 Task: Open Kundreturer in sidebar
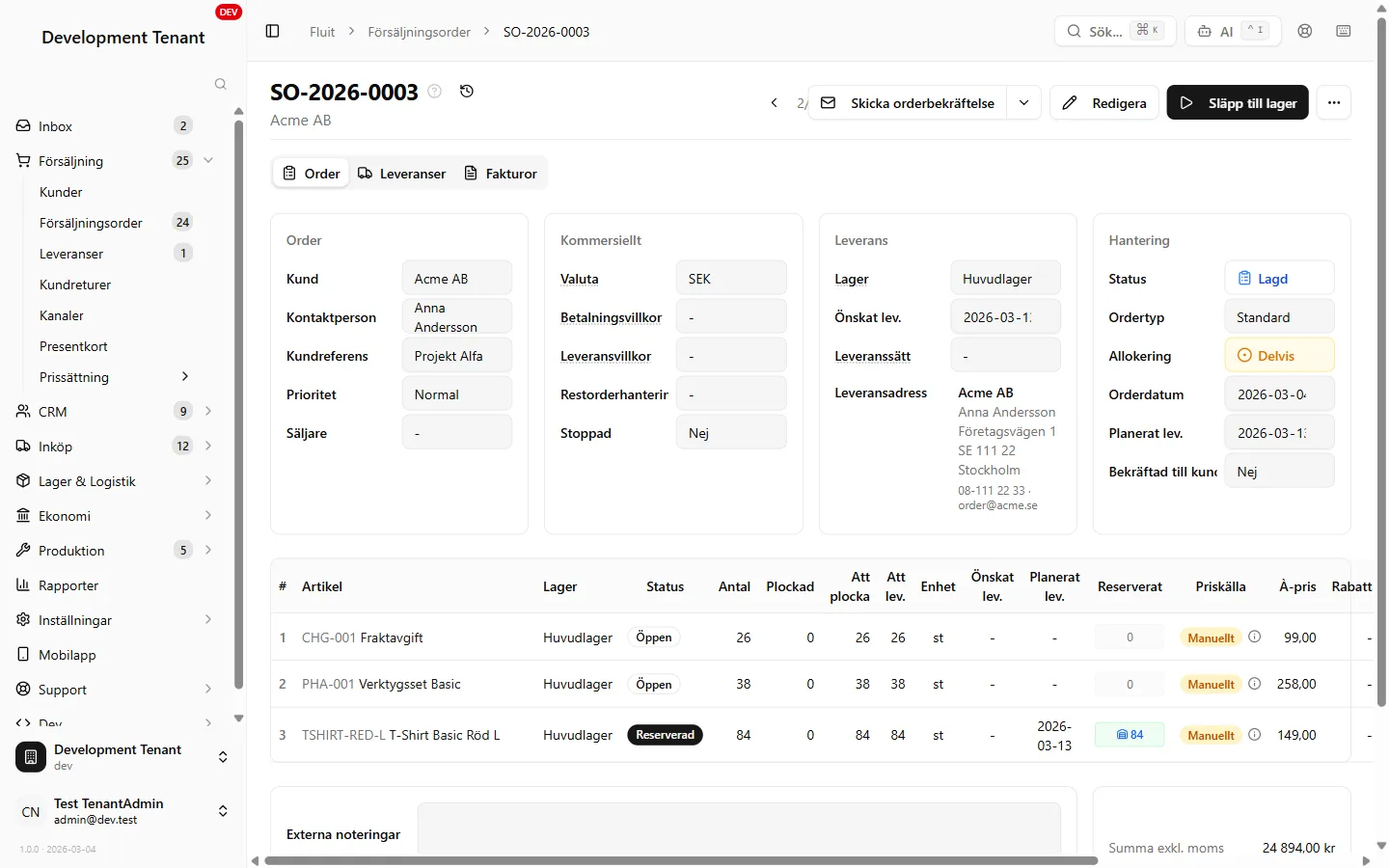click(75, 285)
